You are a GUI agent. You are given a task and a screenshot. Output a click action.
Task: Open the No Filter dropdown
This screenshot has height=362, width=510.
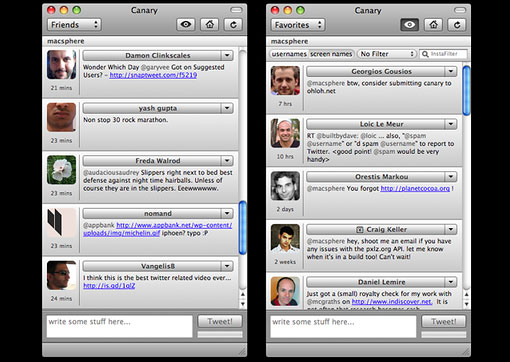(x=387, y=54)
